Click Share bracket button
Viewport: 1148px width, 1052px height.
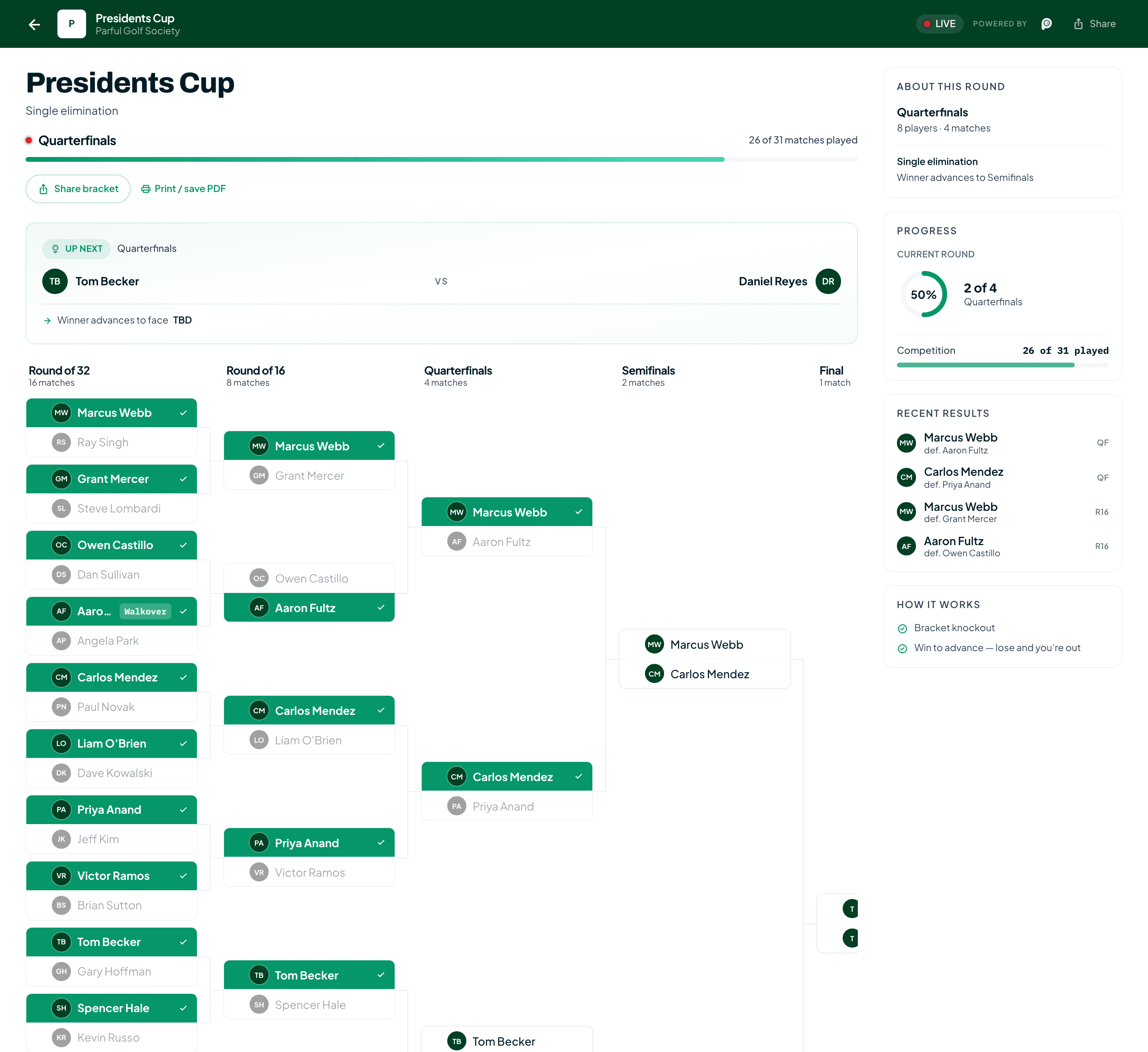(x=78, y=189)
